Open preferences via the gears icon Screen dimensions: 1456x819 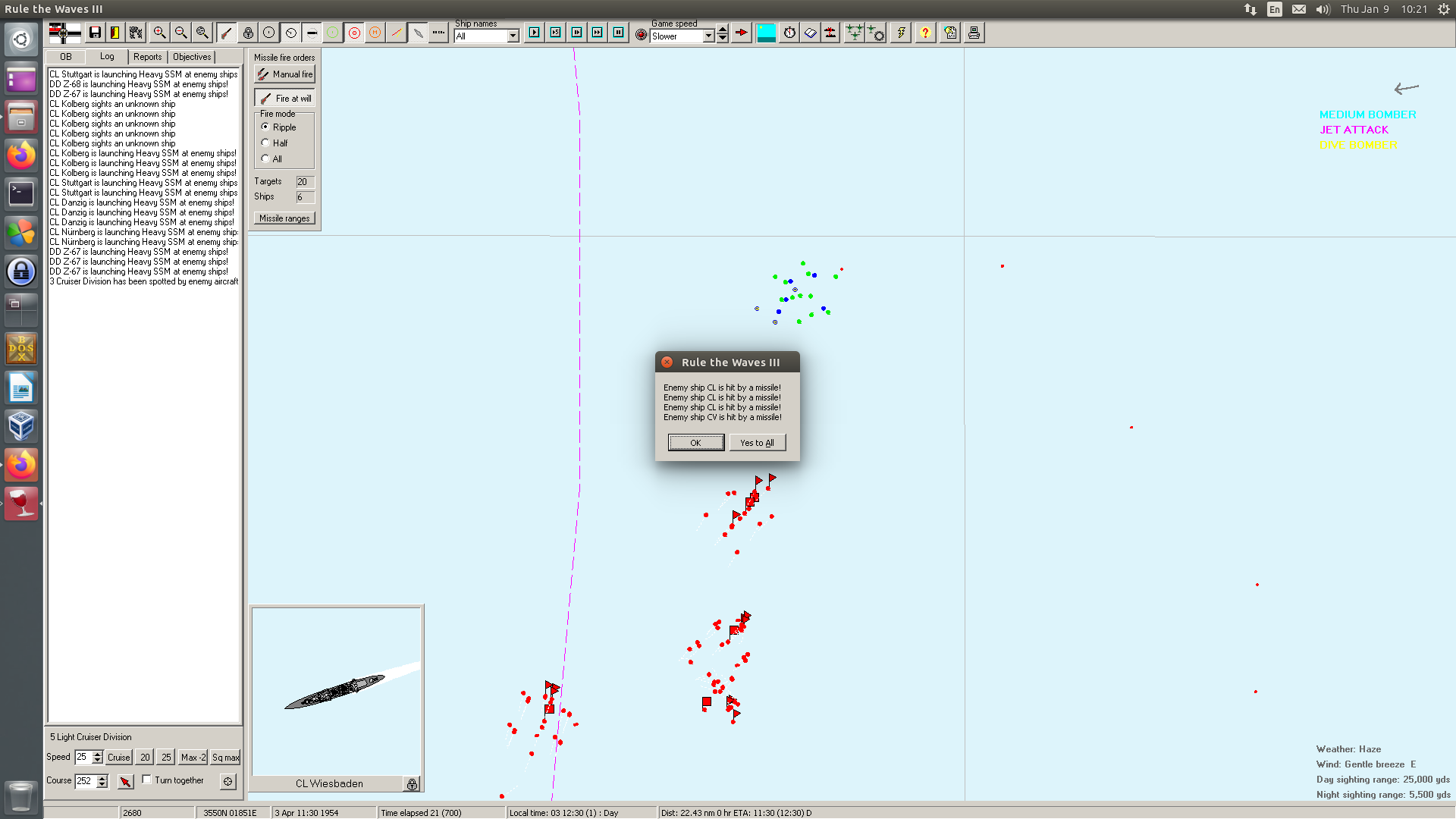pos(136,33)
